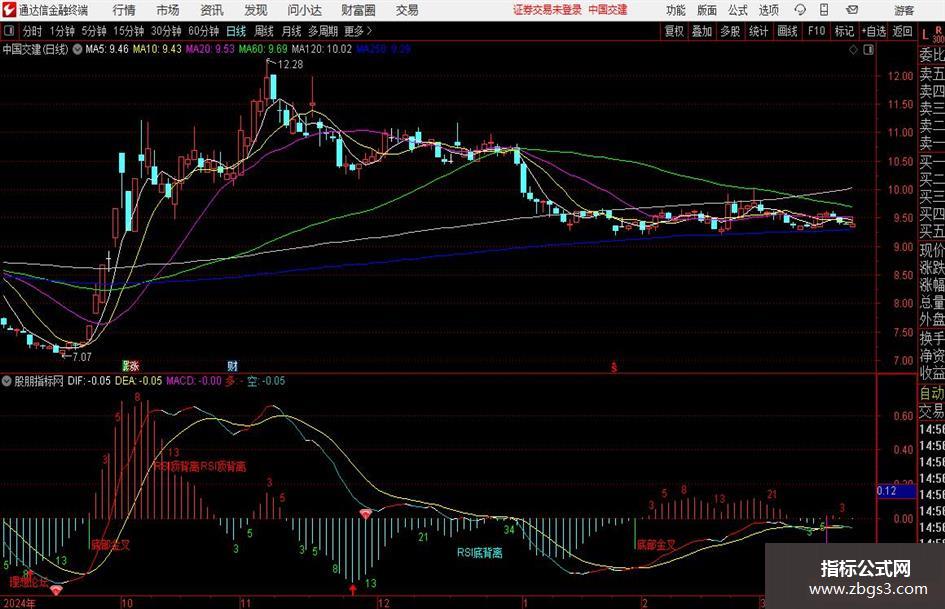Open the 公式 menu
Screen dimensions: 945x609
tap(738, 10)
